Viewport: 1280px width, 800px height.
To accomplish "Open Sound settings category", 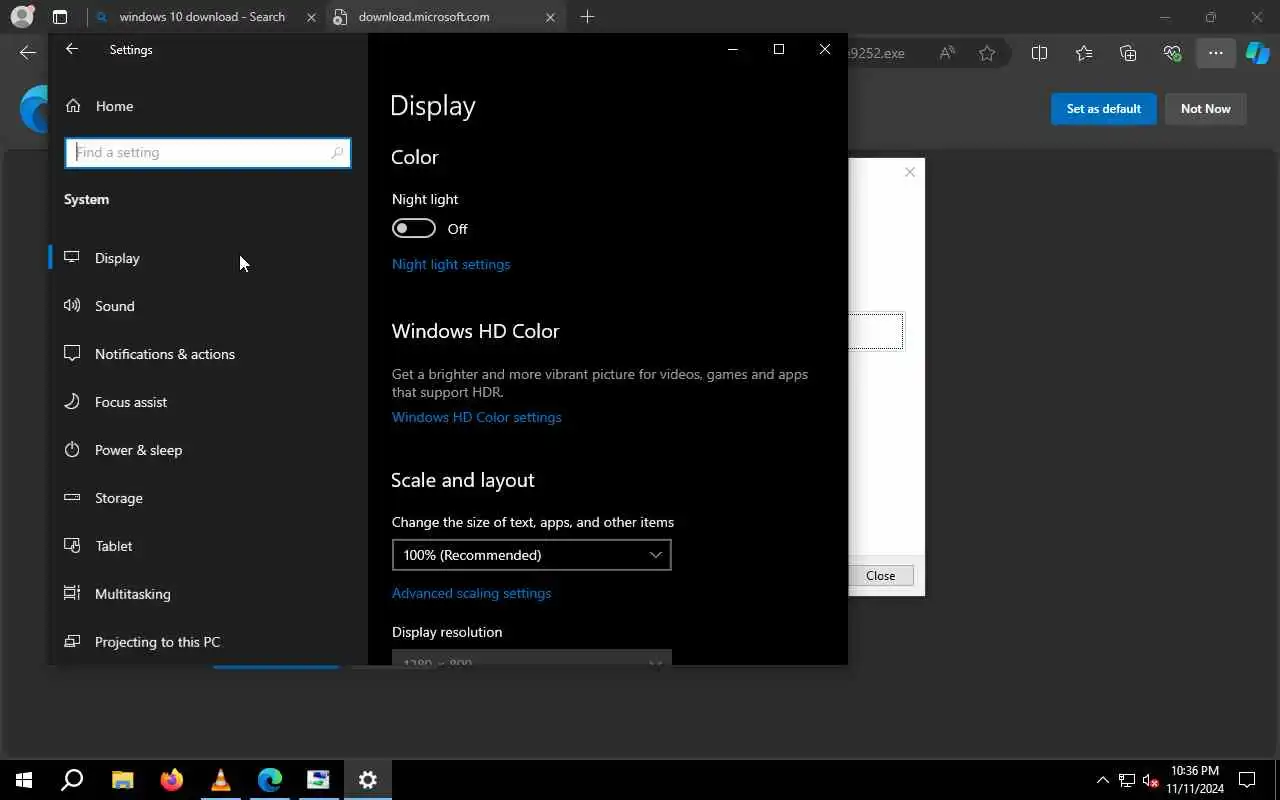I will point(208,306).
